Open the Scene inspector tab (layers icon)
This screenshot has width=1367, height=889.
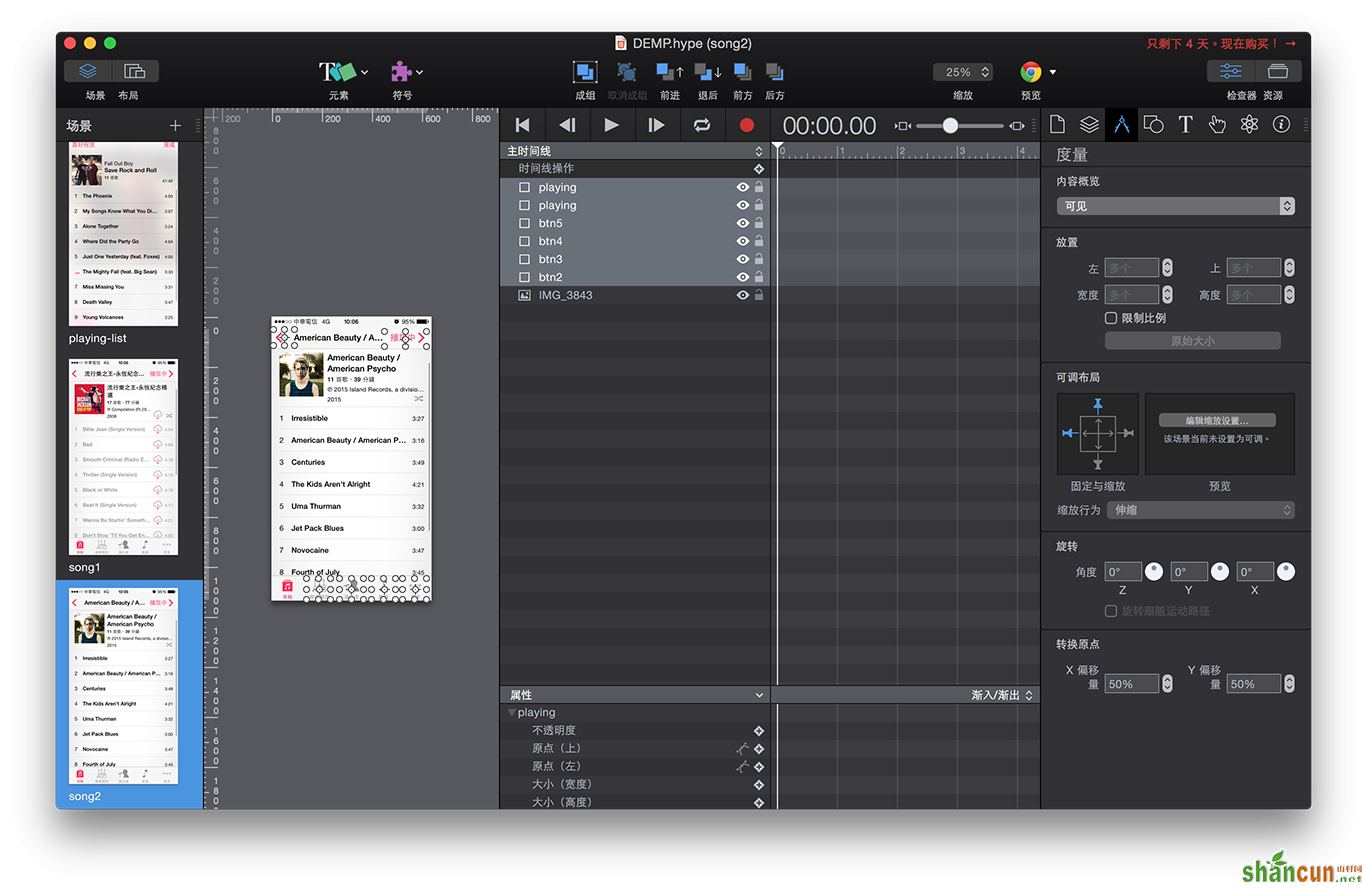point(1089,124)
